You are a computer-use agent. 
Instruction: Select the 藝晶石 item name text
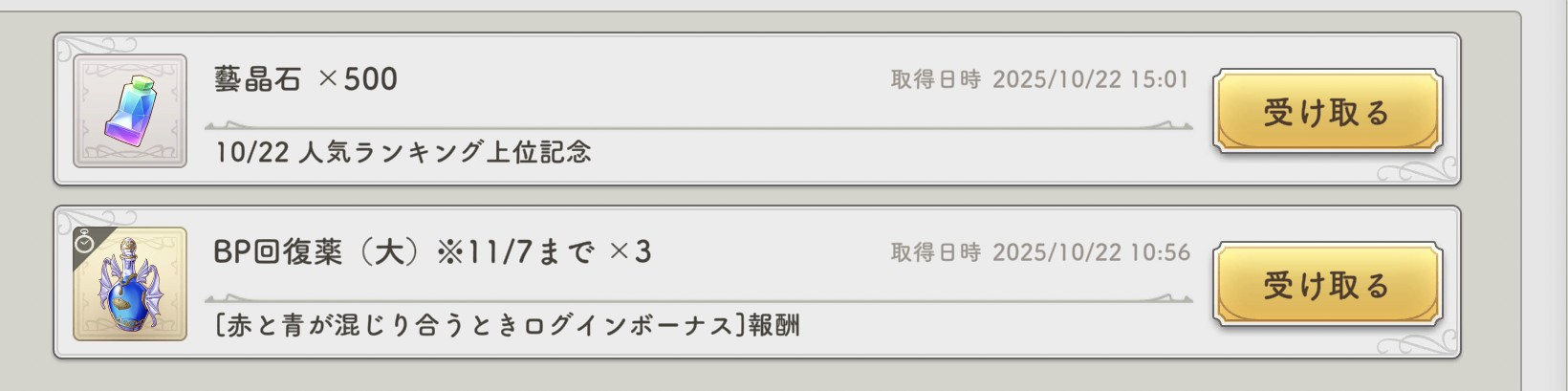[x=257, y=79]
